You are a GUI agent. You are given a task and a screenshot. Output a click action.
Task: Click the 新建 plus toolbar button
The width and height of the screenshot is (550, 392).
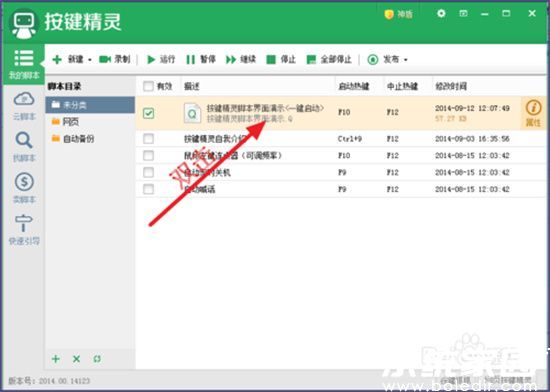click(x=68, y=59)
